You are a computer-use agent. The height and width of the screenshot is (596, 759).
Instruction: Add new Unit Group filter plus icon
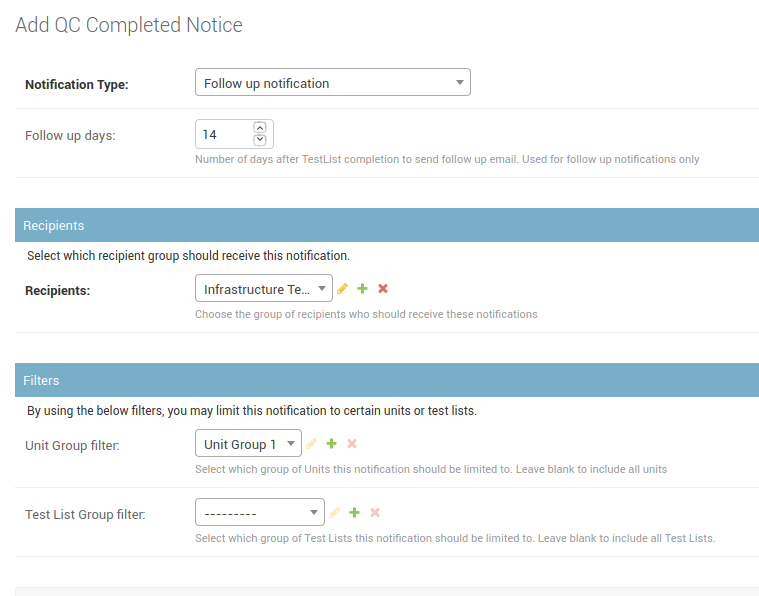pyautogui.click(x=332, y=443)
